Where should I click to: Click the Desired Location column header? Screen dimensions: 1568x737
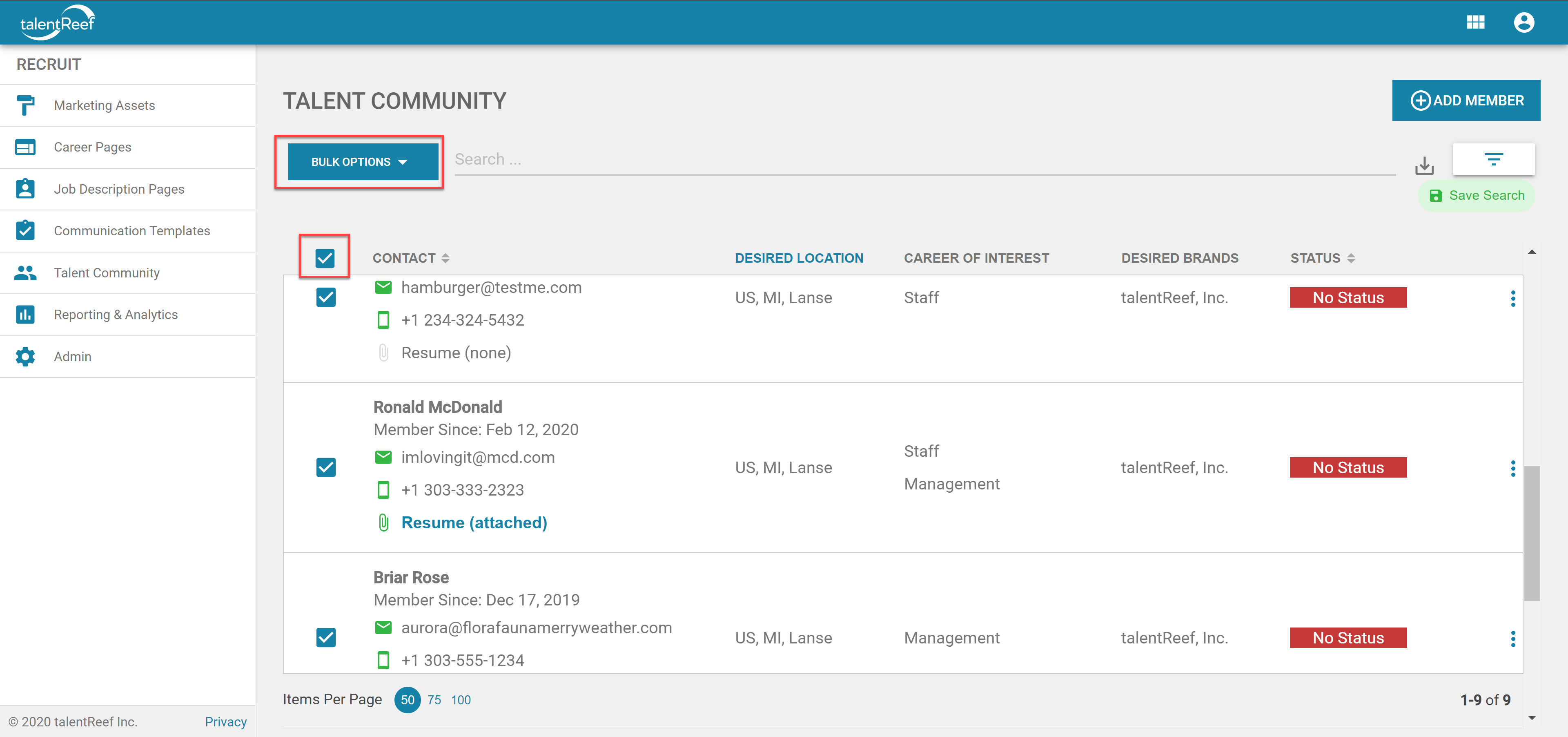point(799,258)
